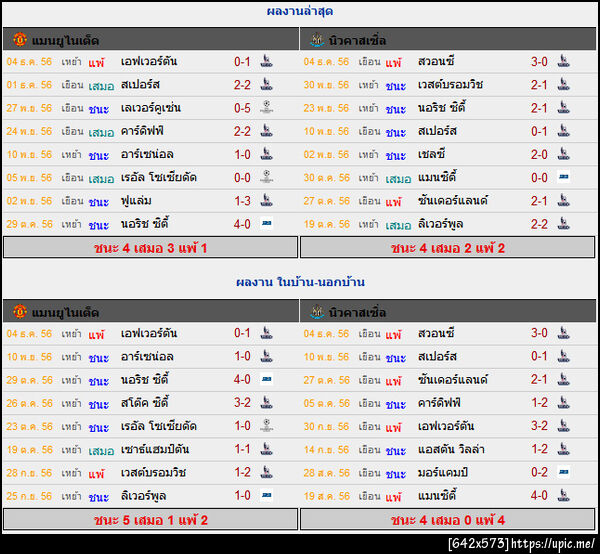This screenshot has width=600, height=554.
Task: Click the date '23 ต.ค. 56'
Action: tap(29, 426)
